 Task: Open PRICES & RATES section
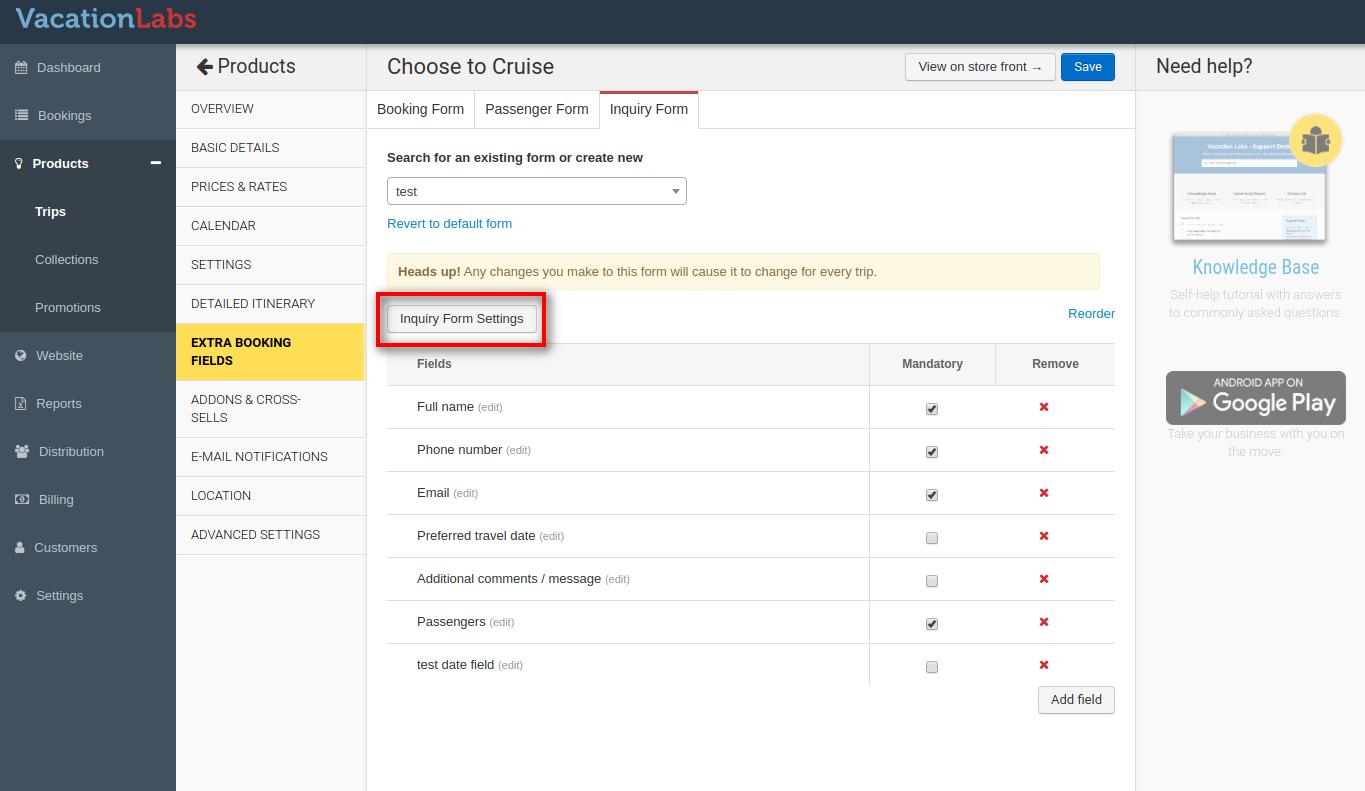(239, 187)
